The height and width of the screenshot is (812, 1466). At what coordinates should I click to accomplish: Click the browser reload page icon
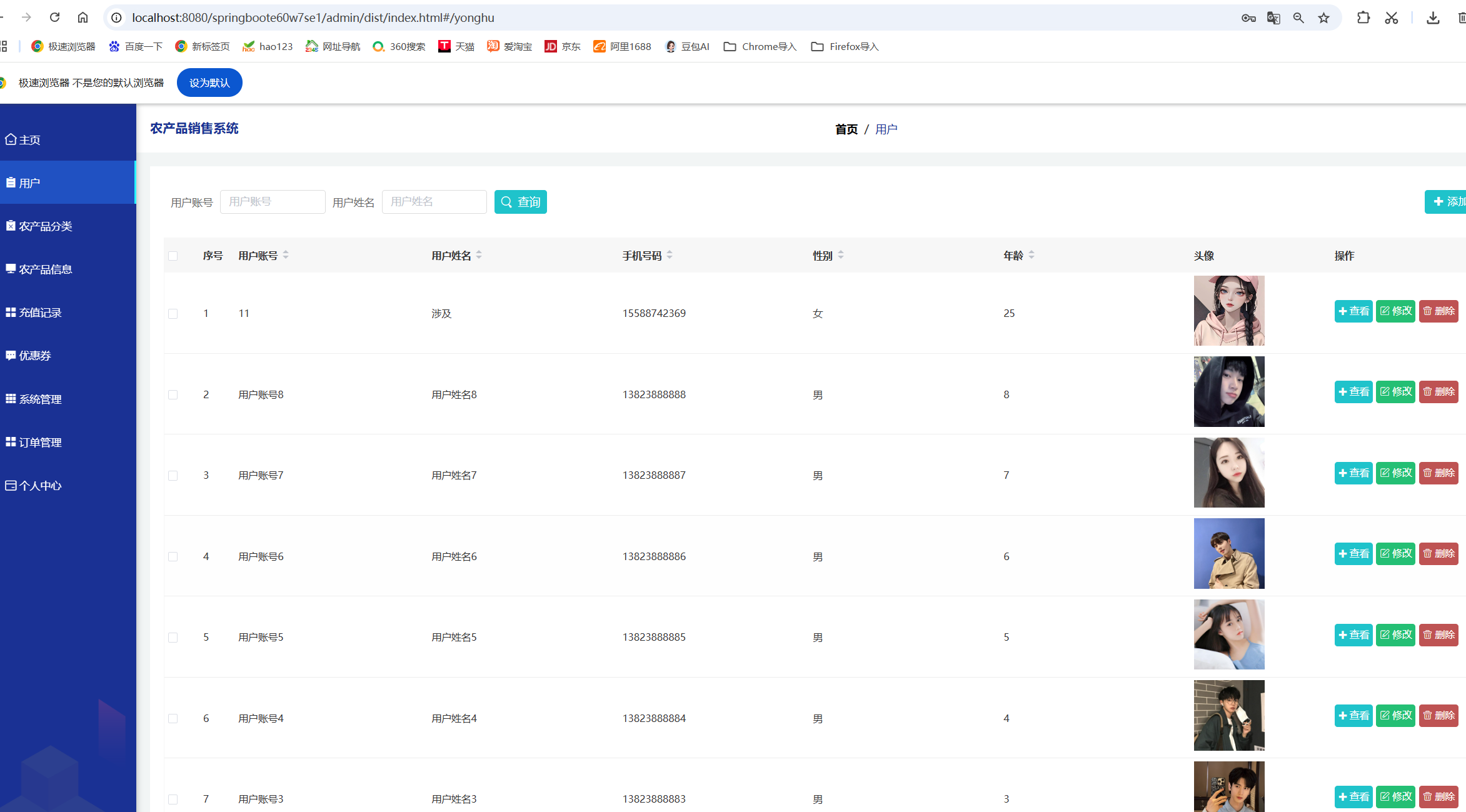click(54, 18)
